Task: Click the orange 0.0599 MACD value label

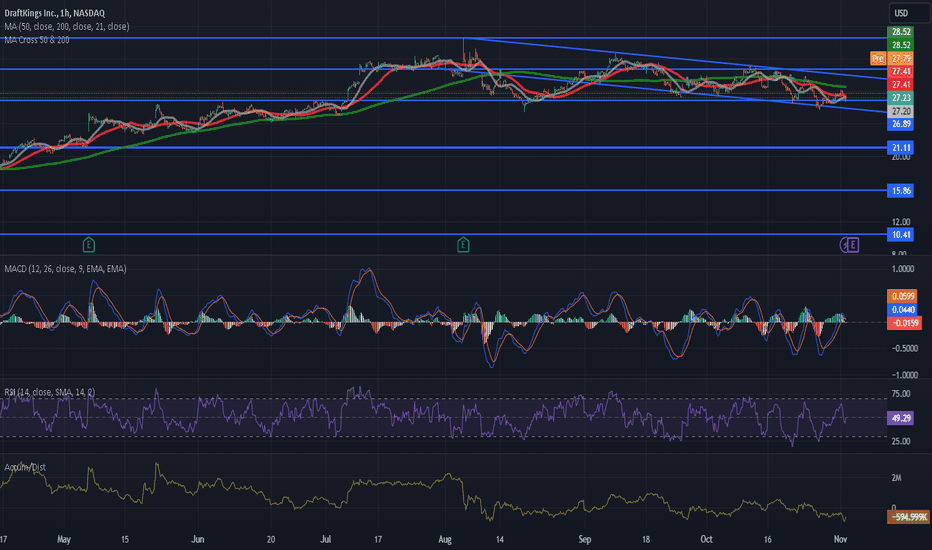Action: point(903,296)
